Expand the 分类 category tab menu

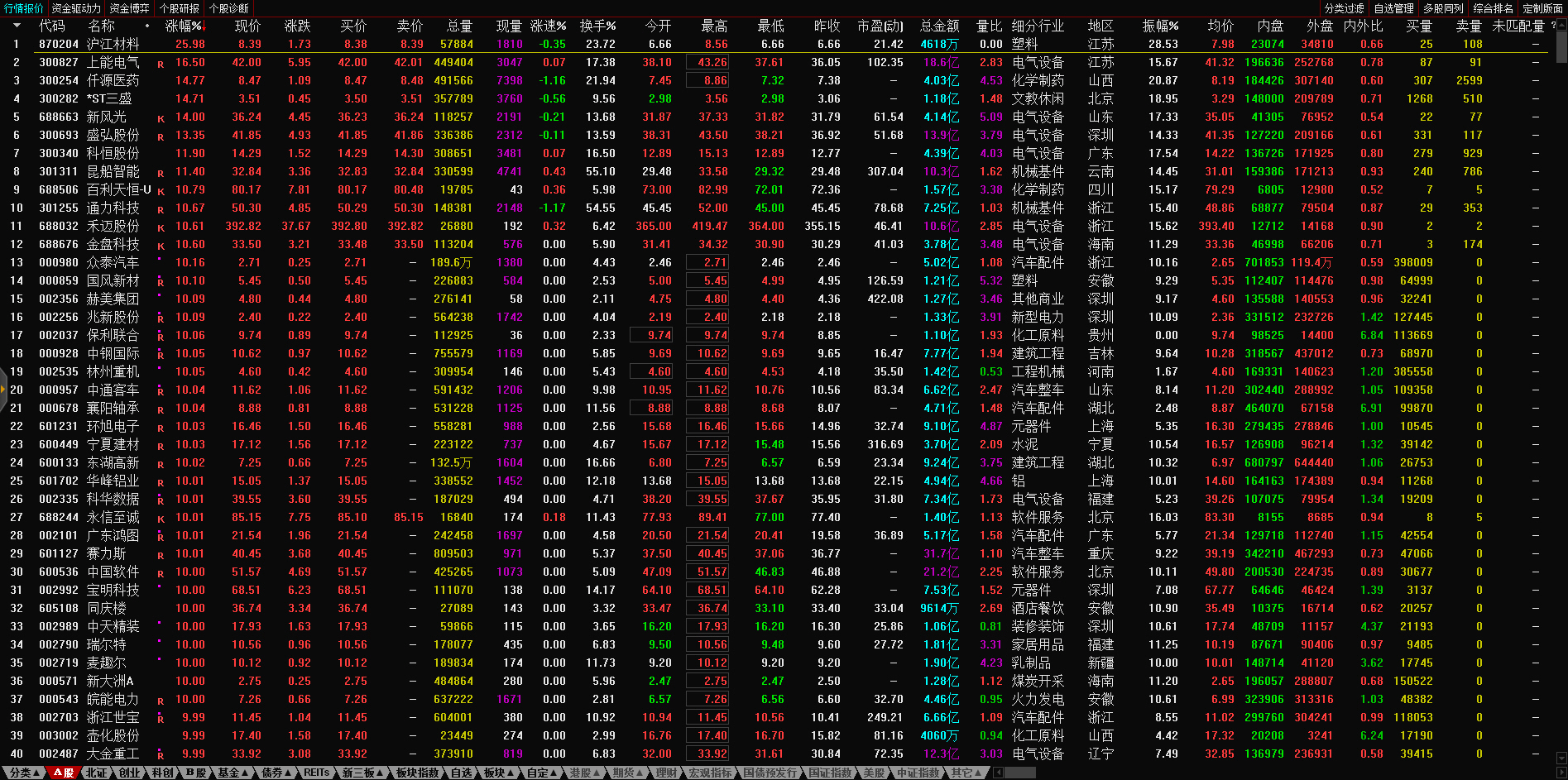[x=25, y=773]
